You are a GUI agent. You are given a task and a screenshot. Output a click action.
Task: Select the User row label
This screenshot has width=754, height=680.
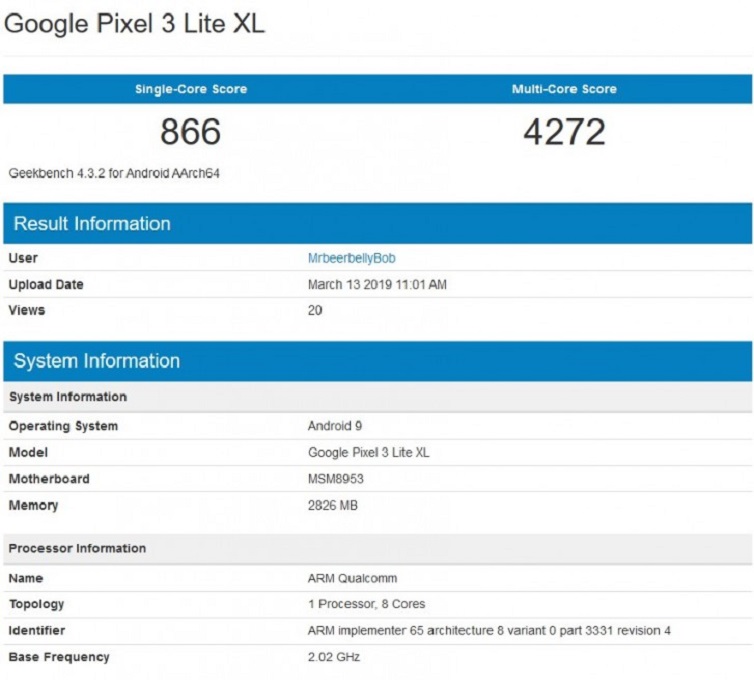tap(23, 258)
